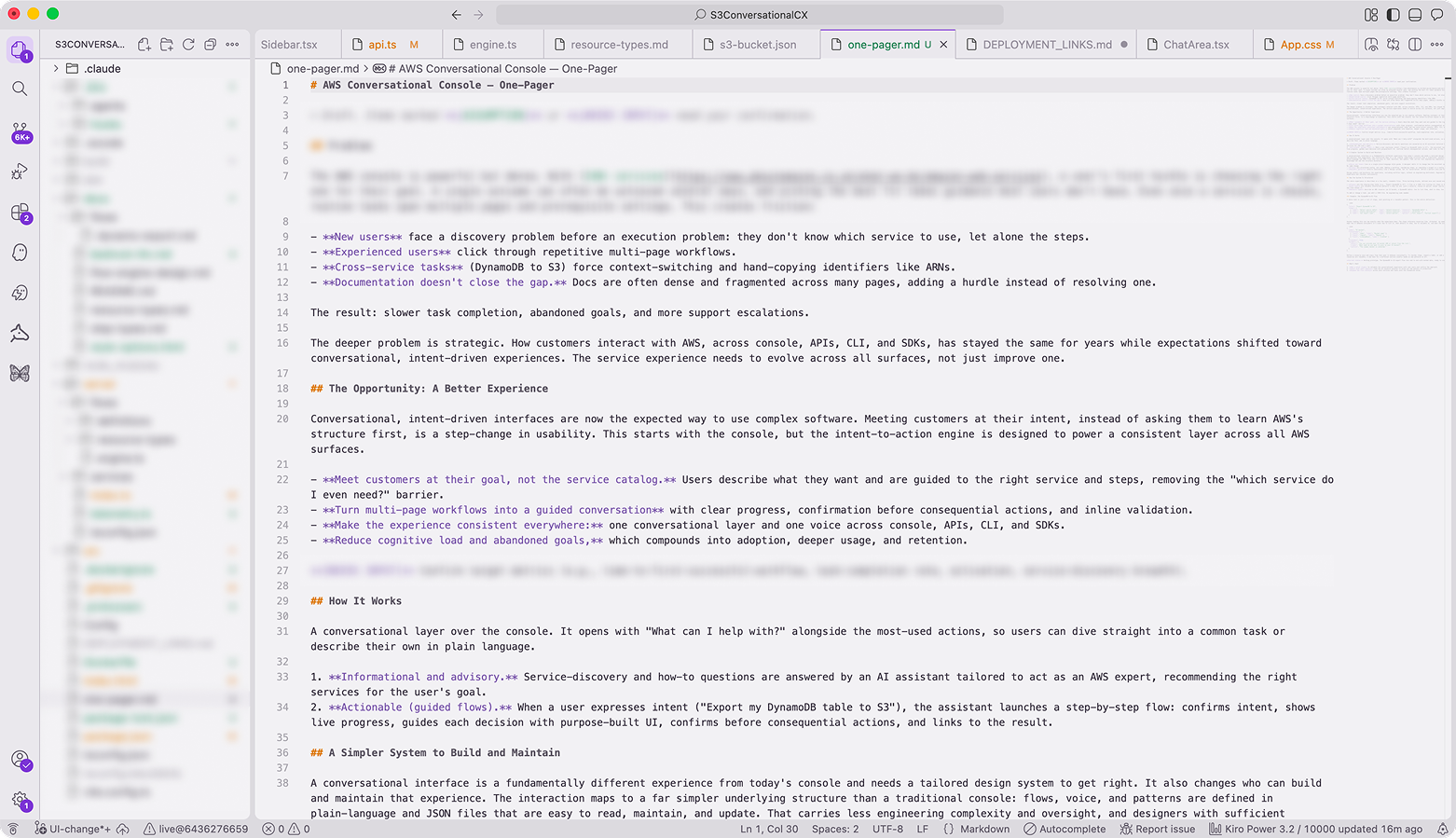Screen dimensions: 1456x838
Task: Open changes compare icon in editor toolbar
Action: coord(1394,44)
